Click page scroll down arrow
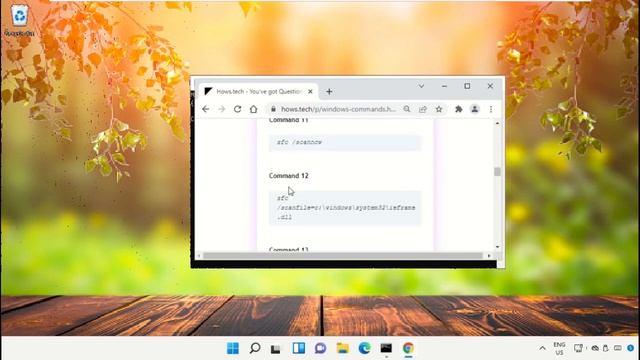 coord(497,247)
